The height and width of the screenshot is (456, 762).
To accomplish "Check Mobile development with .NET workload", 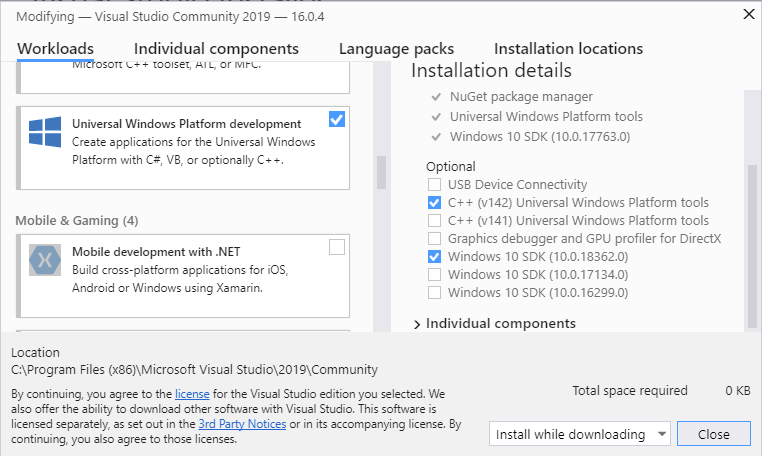I will click(337, 247).
